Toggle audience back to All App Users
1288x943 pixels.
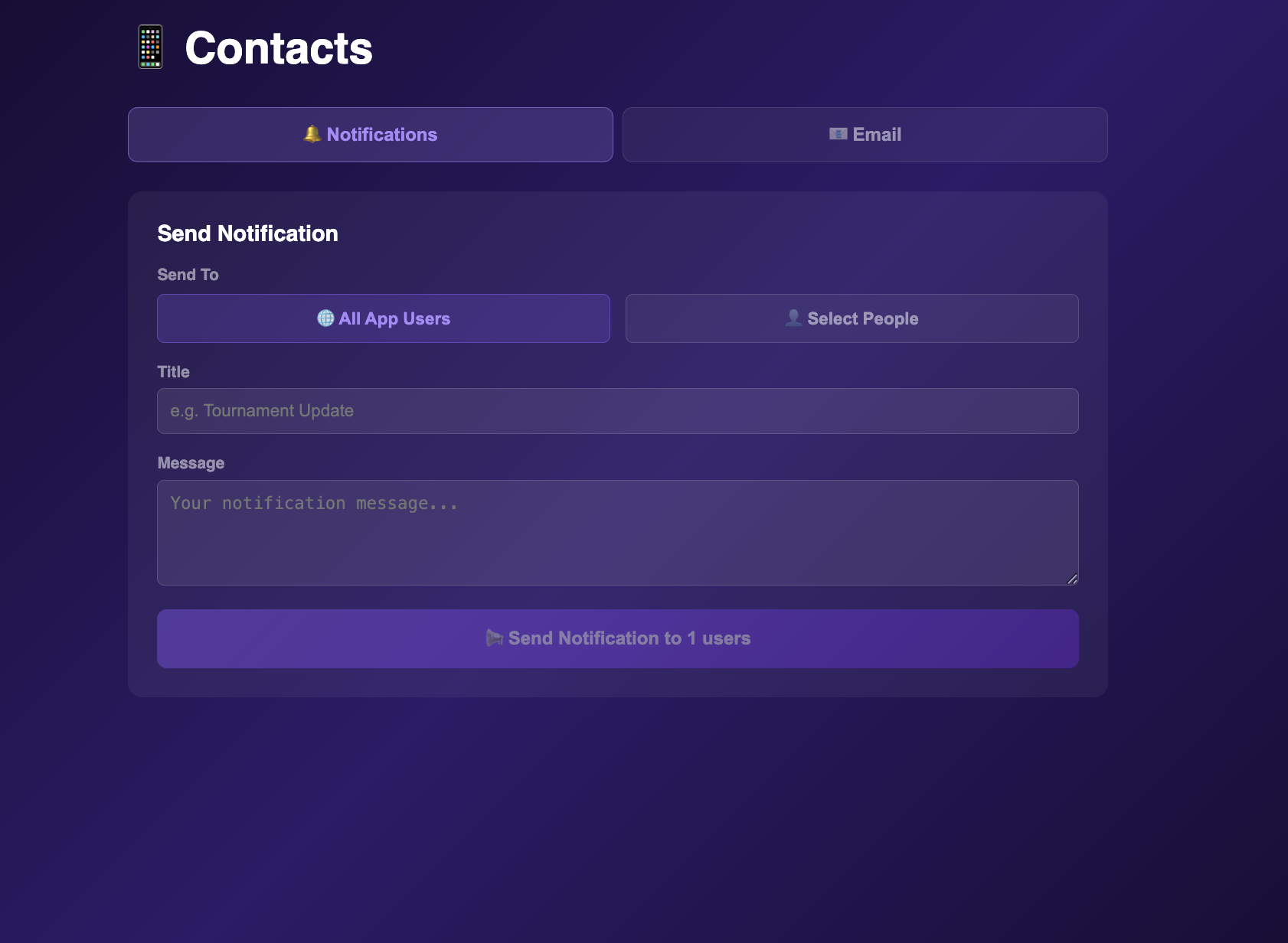click(384, 318)
